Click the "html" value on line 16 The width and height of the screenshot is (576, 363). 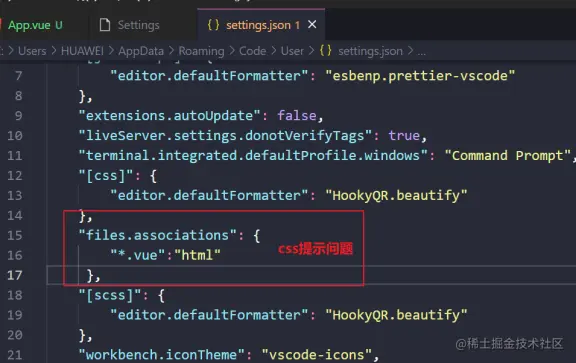[197, 255]
